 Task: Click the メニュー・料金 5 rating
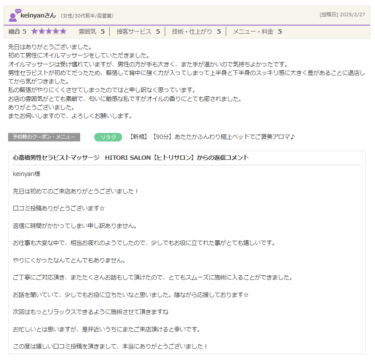tap(257, 32)
